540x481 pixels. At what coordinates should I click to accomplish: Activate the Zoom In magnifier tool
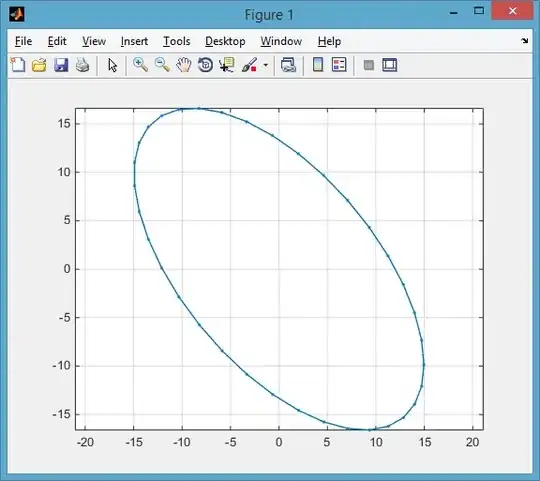coord(141,65)
